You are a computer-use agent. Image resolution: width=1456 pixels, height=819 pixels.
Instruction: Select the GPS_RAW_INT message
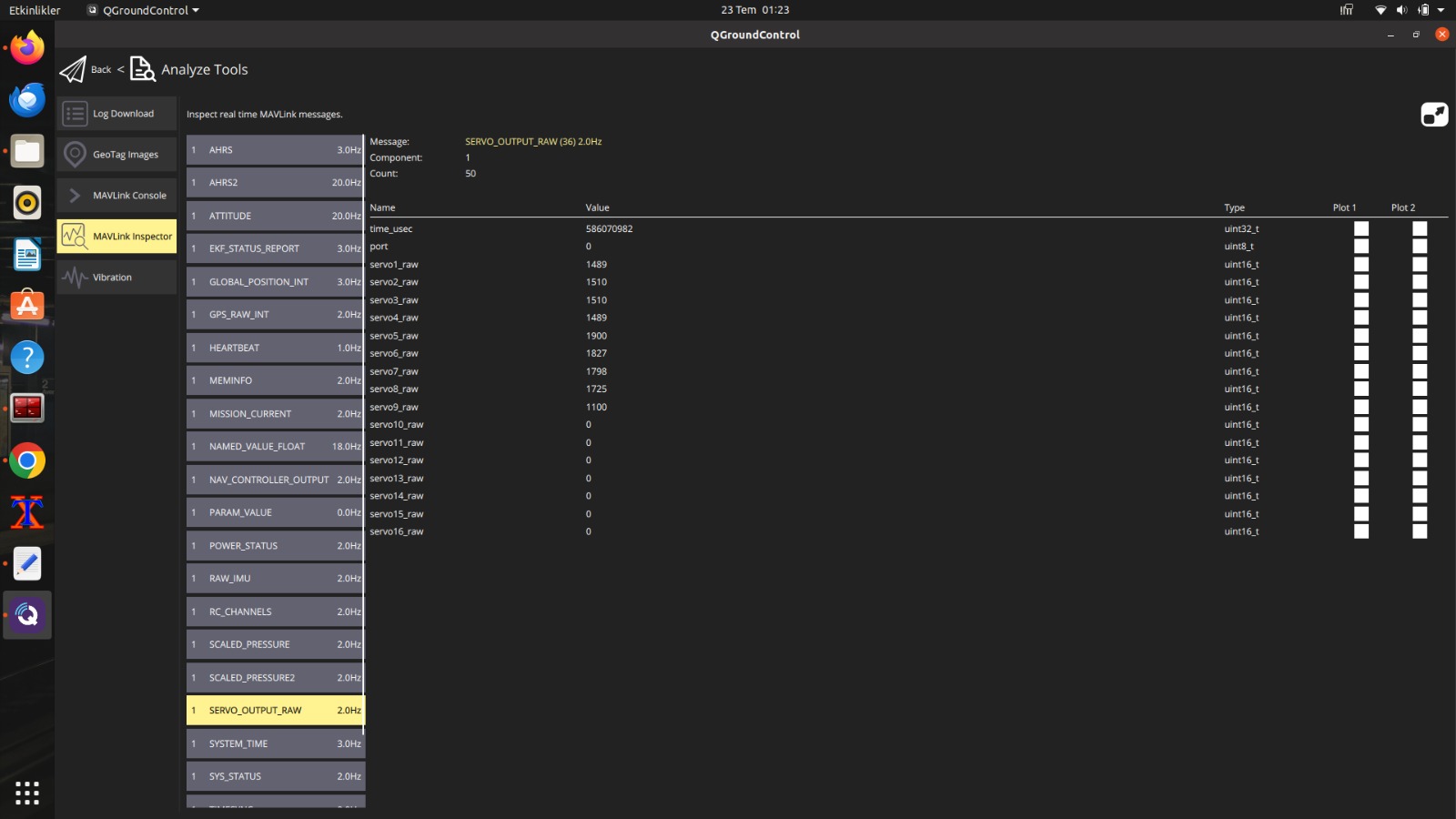point(274,315)
